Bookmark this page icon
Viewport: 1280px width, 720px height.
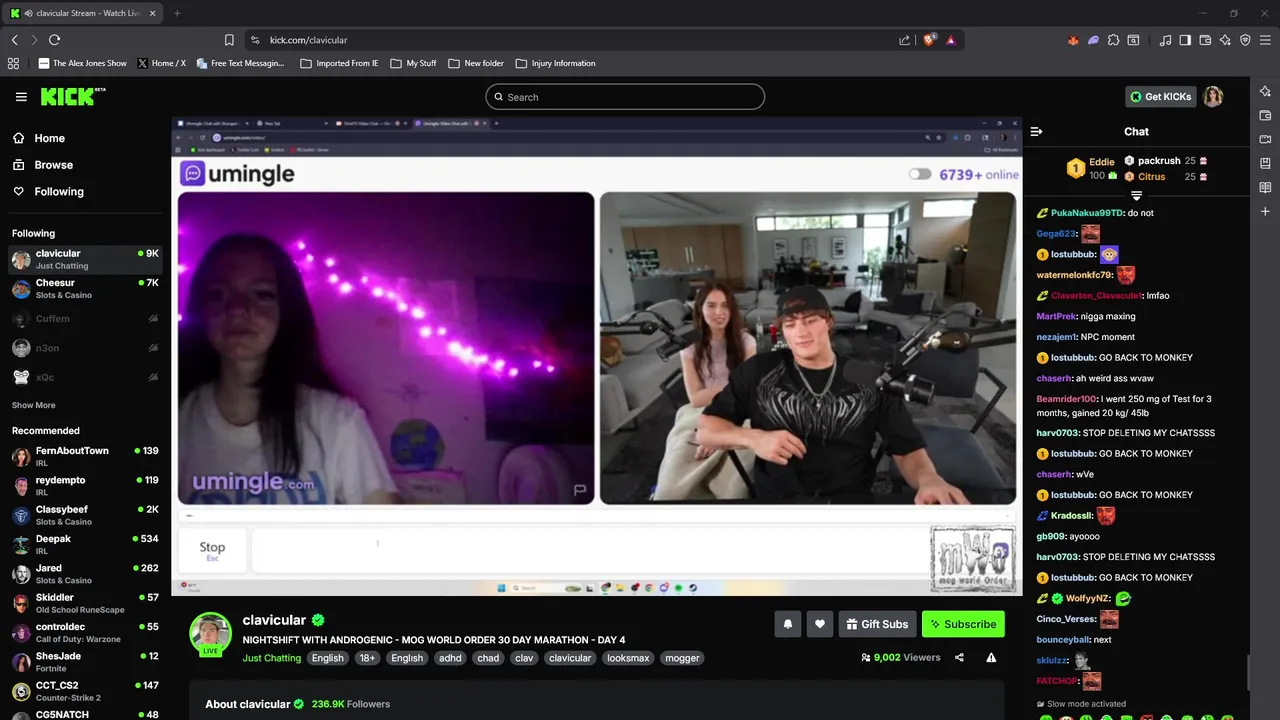229,40
